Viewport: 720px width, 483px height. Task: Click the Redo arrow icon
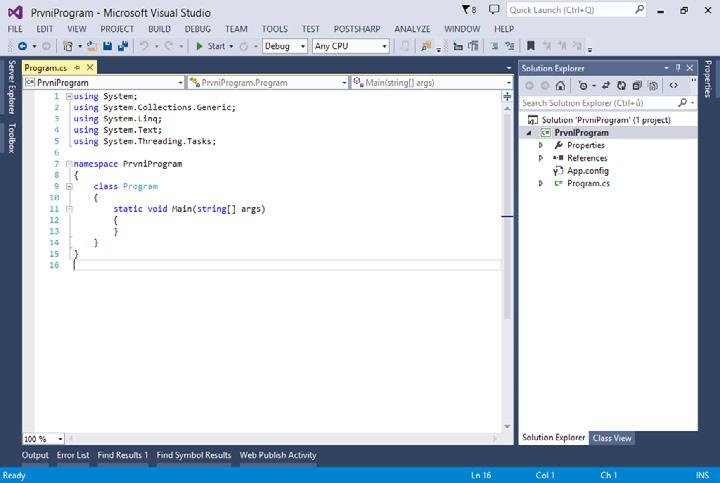tap(169, 46)
